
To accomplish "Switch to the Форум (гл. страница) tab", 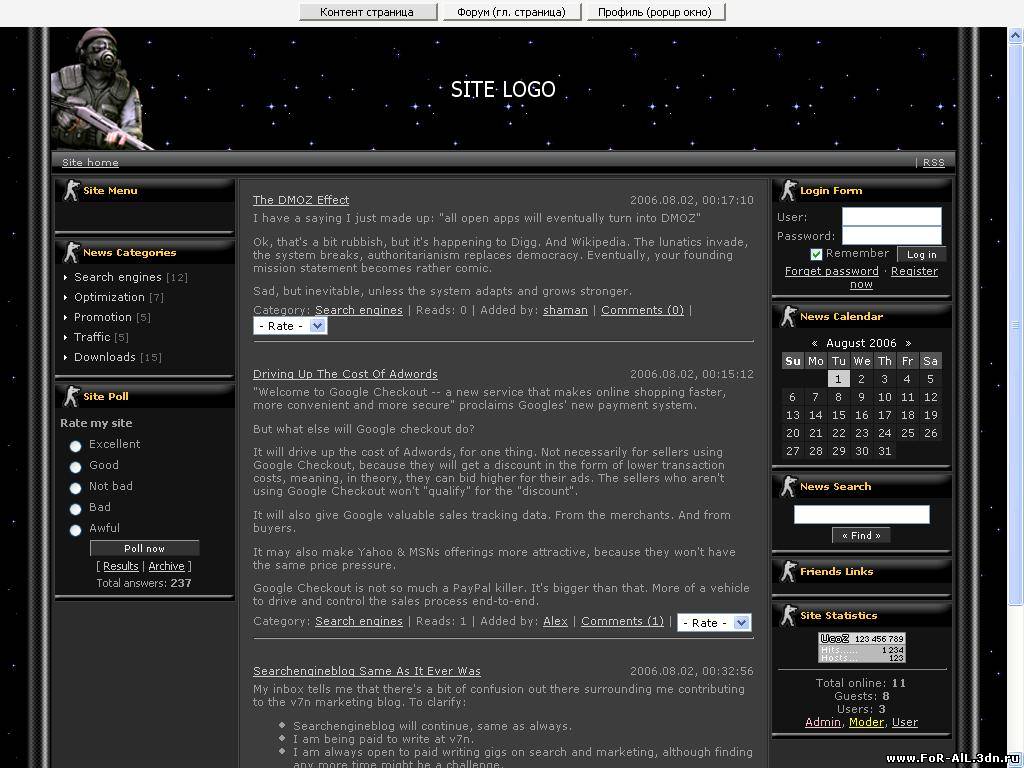I will (512, 12).
